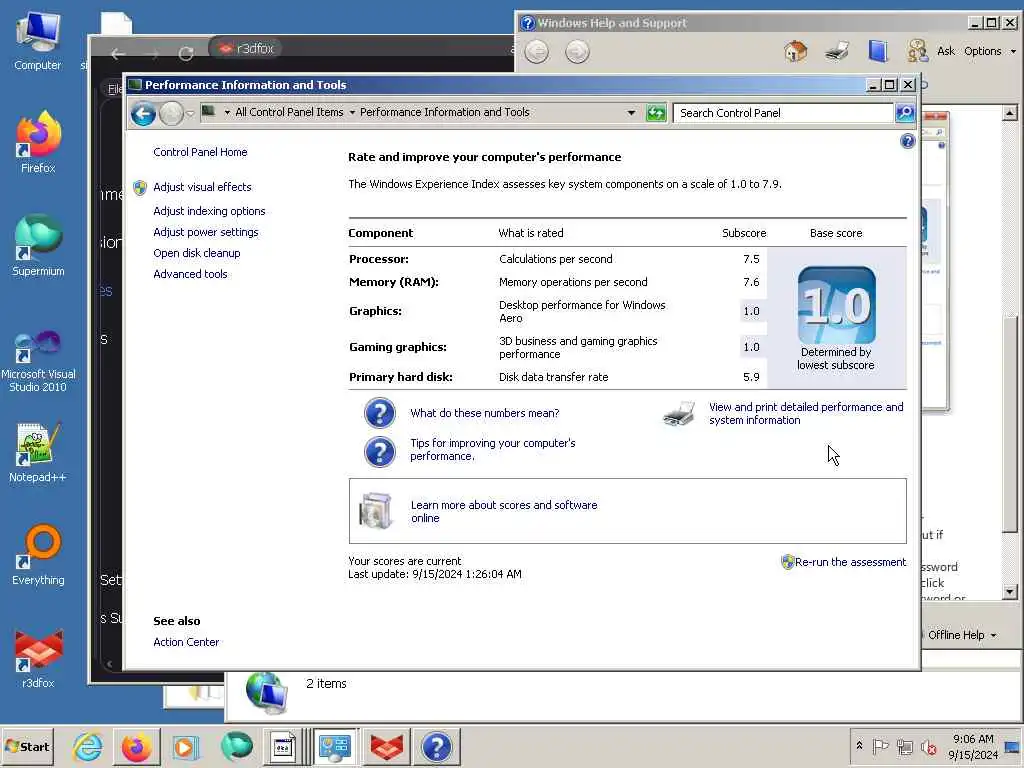Click the Help window scrollbar up arrow
Image resolution: width=1024 pixels, height=768 pixels.
point(1010,113)
